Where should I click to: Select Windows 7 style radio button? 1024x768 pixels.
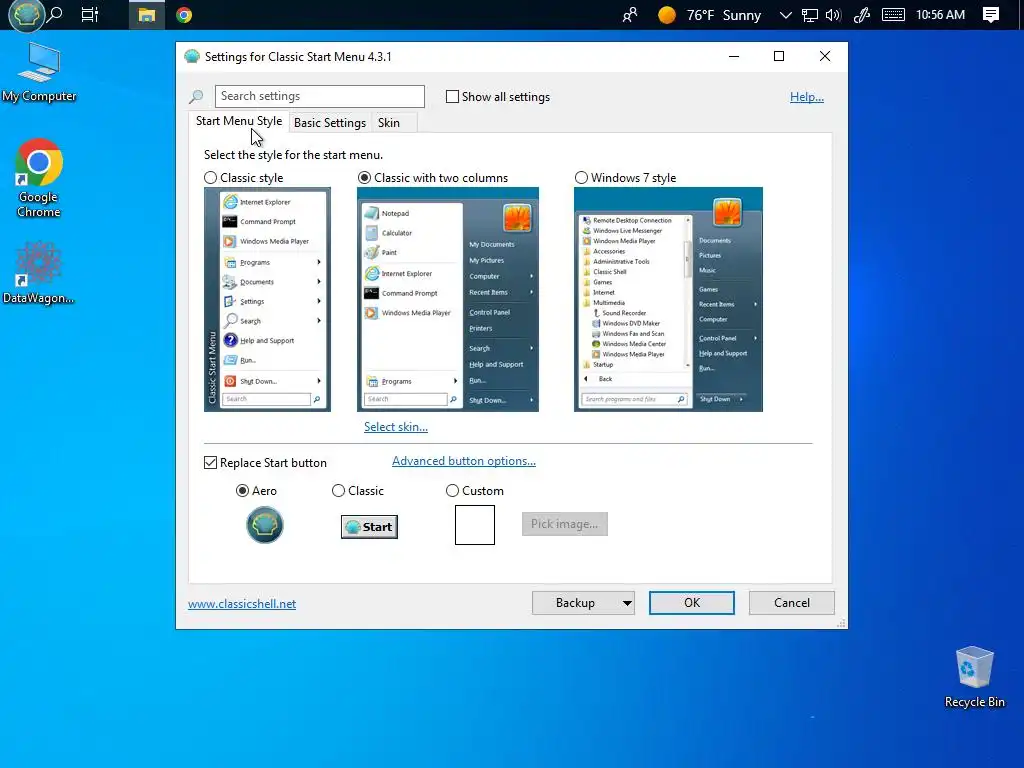tap(581, 178)
